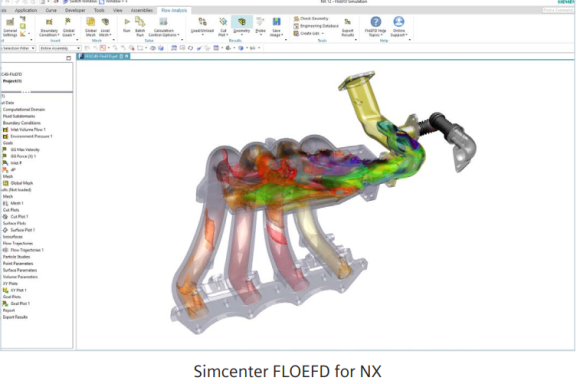Select Surface Plot 1 in the tree

(x=19, y=230)
